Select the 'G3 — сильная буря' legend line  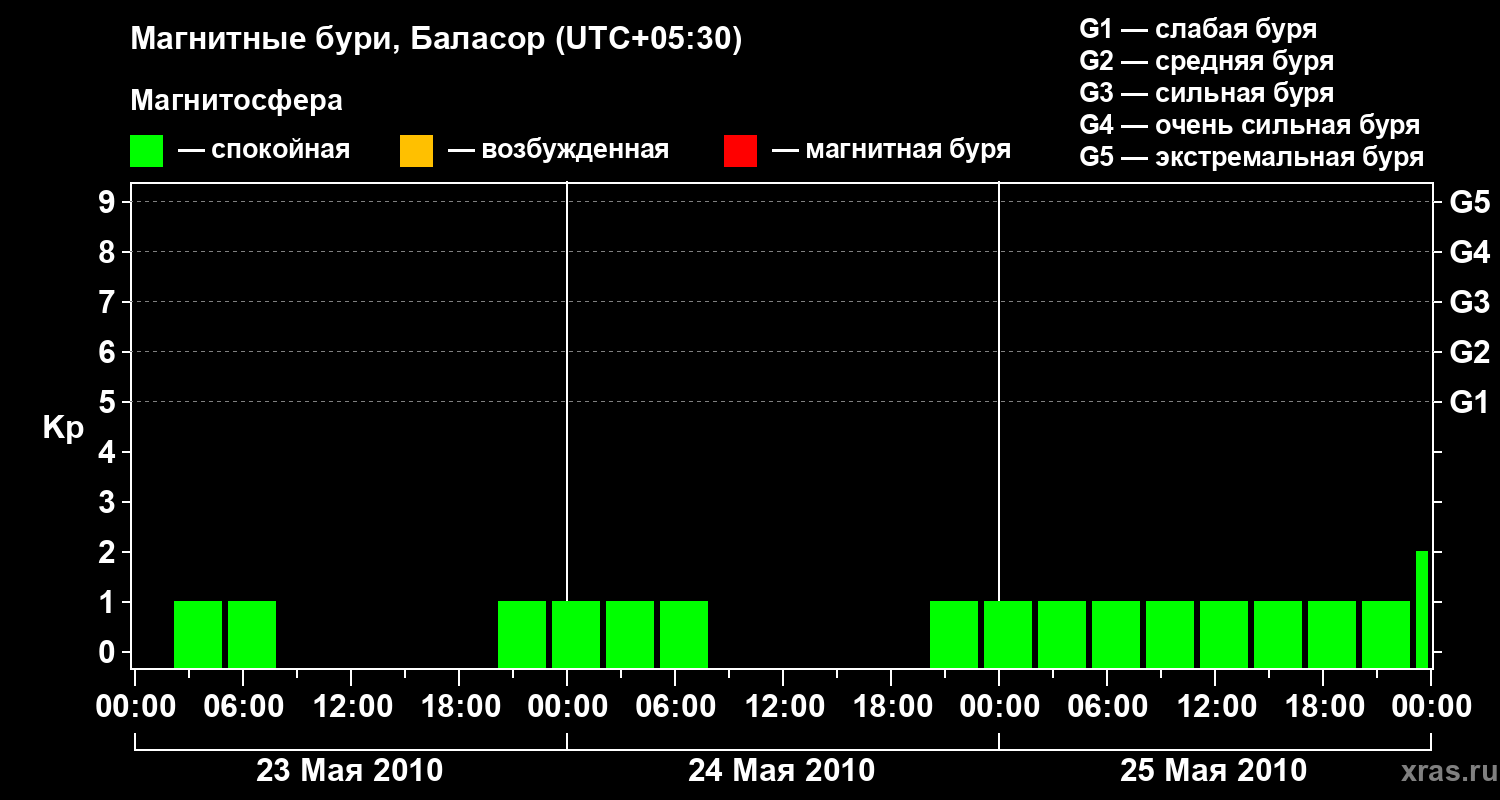click(1207, 93)
